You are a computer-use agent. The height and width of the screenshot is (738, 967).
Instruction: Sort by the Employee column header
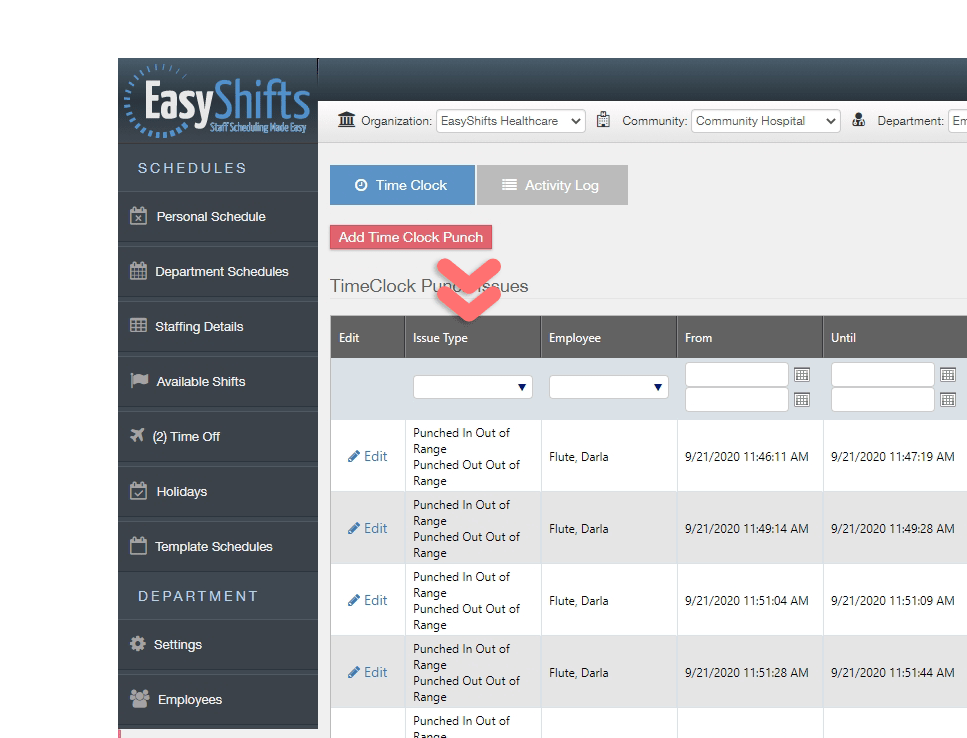(575, 338)
